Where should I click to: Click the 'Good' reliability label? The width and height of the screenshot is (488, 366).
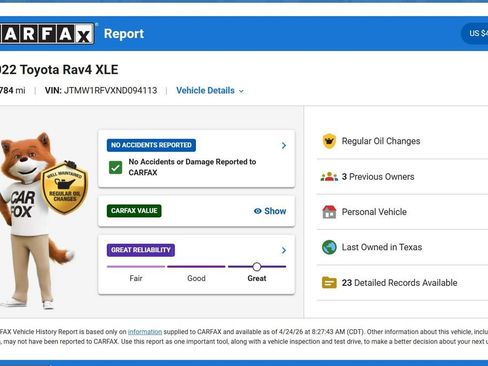point(196,278)
